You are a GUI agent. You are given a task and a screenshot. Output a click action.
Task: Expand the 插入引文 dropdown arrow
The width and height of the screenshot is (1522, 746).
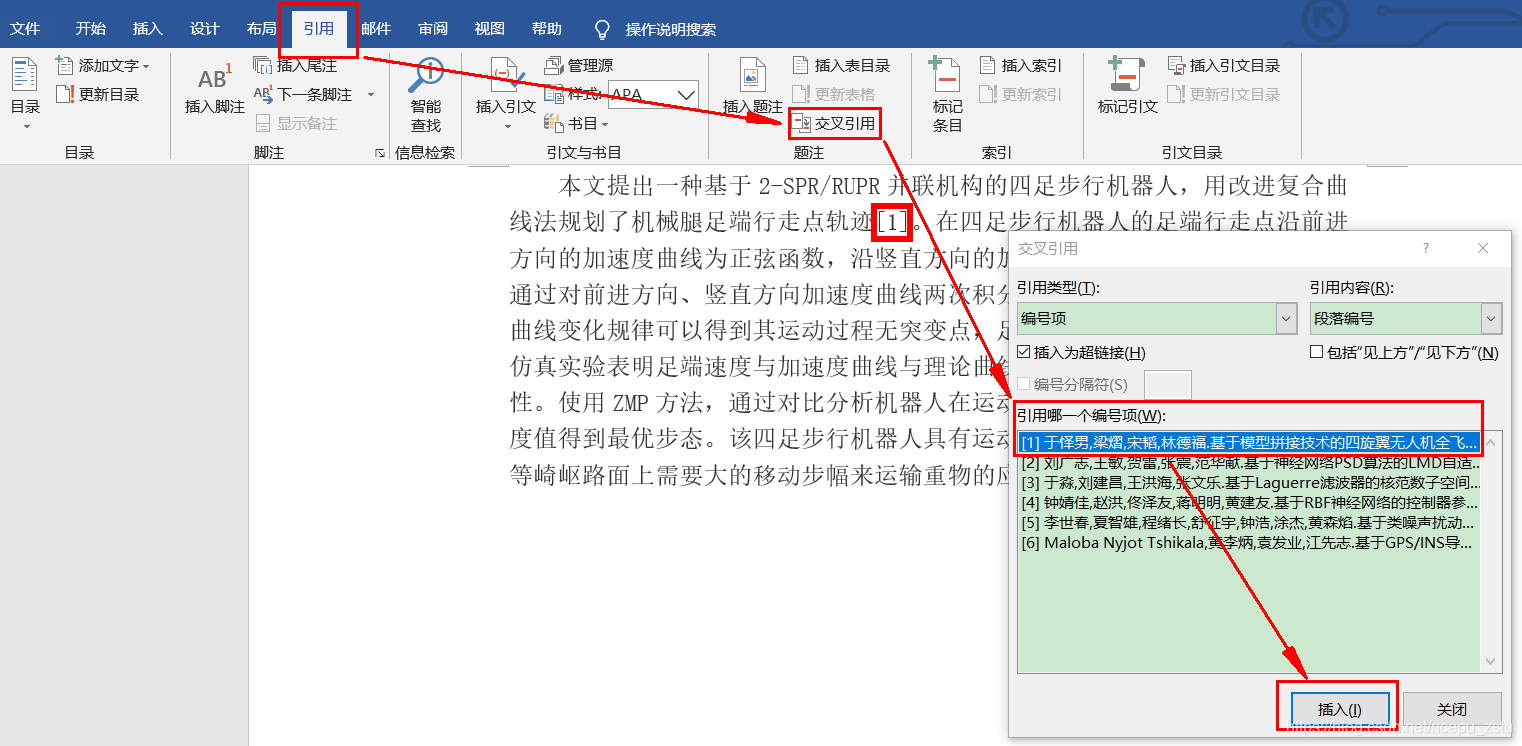507,126
